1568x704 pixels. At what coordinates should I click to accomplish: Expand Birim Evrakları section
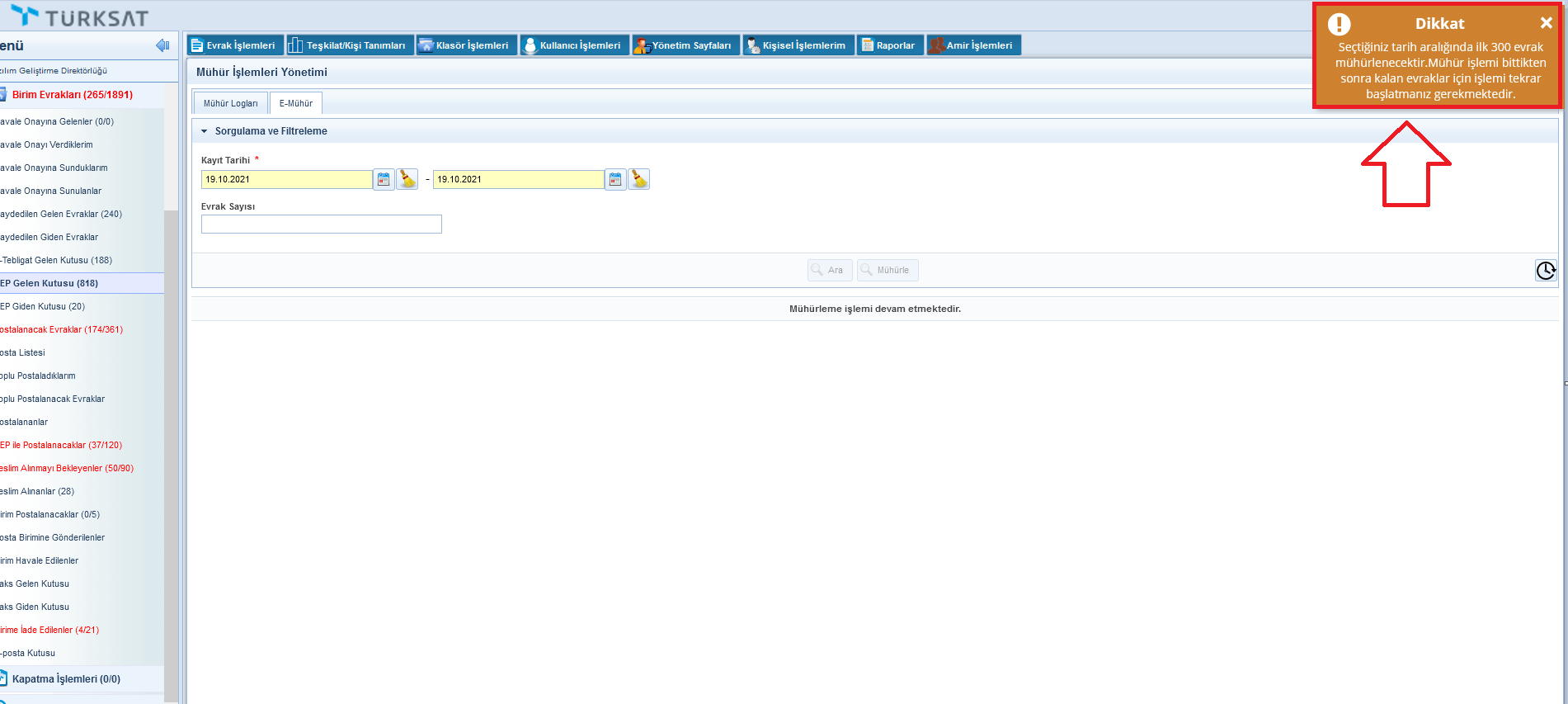tap(72, 95)
